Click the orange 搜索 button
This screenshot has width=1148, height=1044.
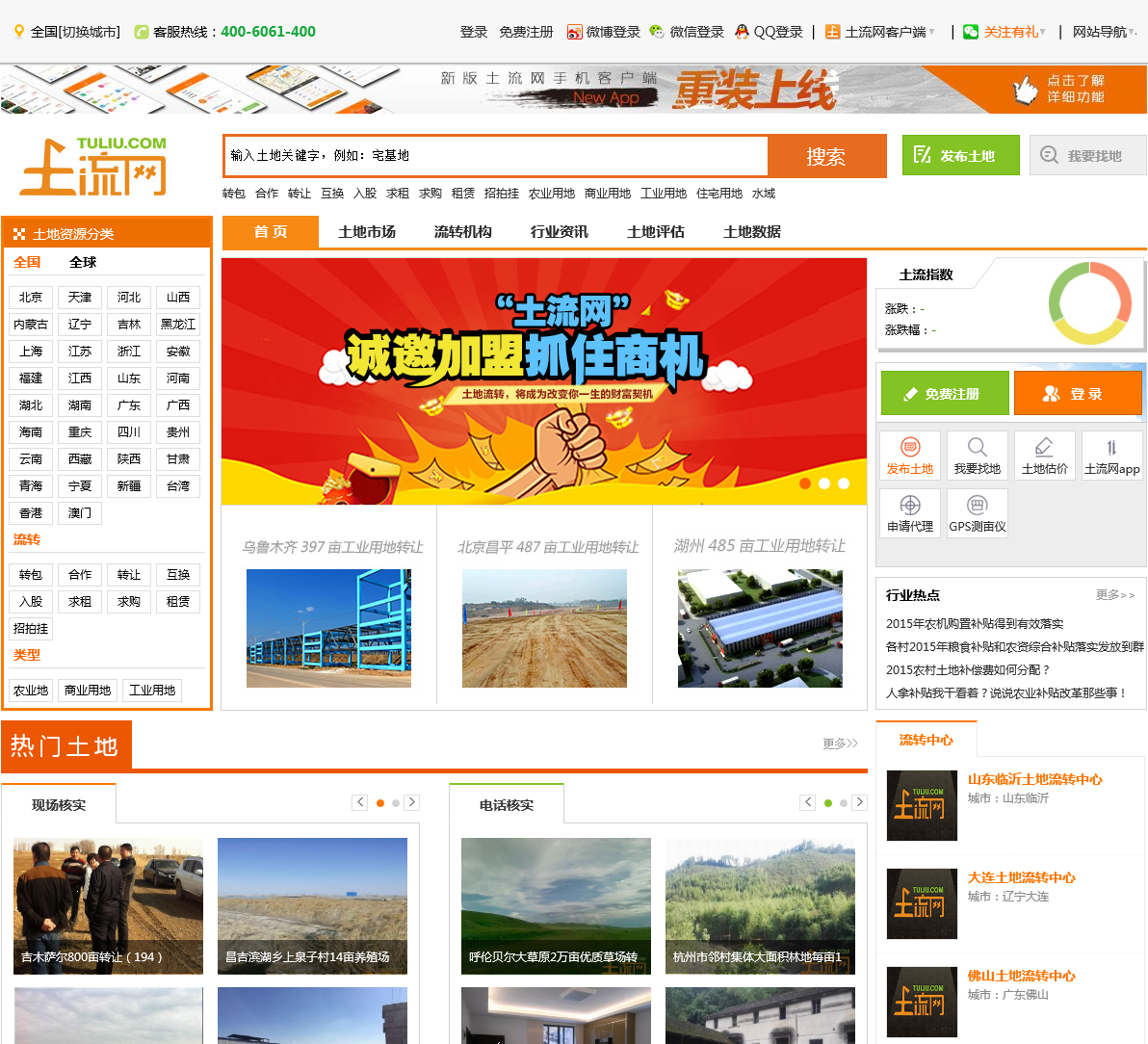tap(826, 156)
